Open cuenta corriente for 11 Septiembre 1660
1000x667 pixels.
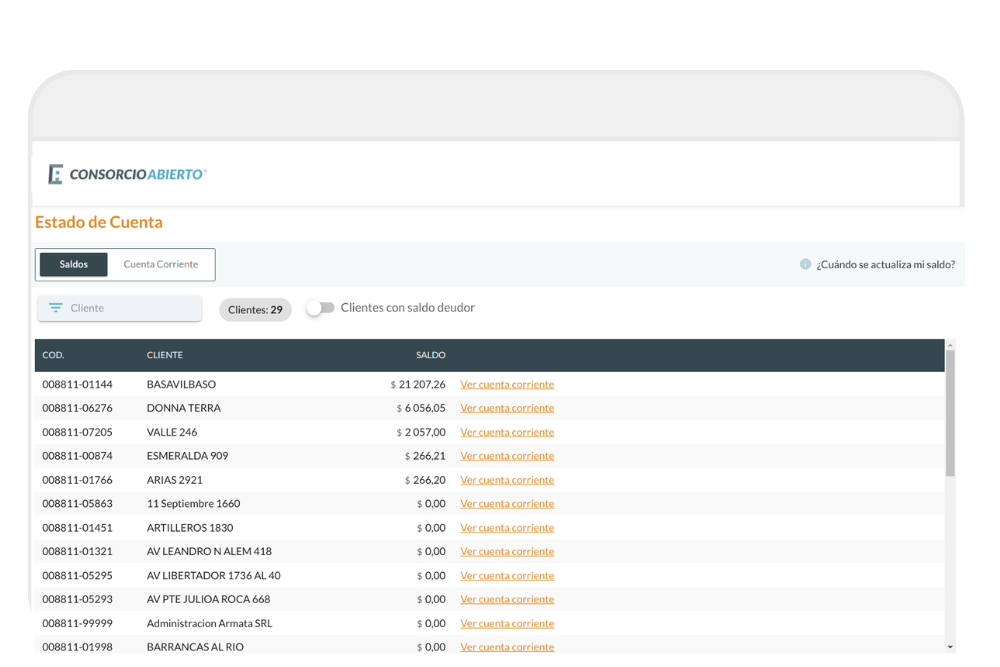506,504
